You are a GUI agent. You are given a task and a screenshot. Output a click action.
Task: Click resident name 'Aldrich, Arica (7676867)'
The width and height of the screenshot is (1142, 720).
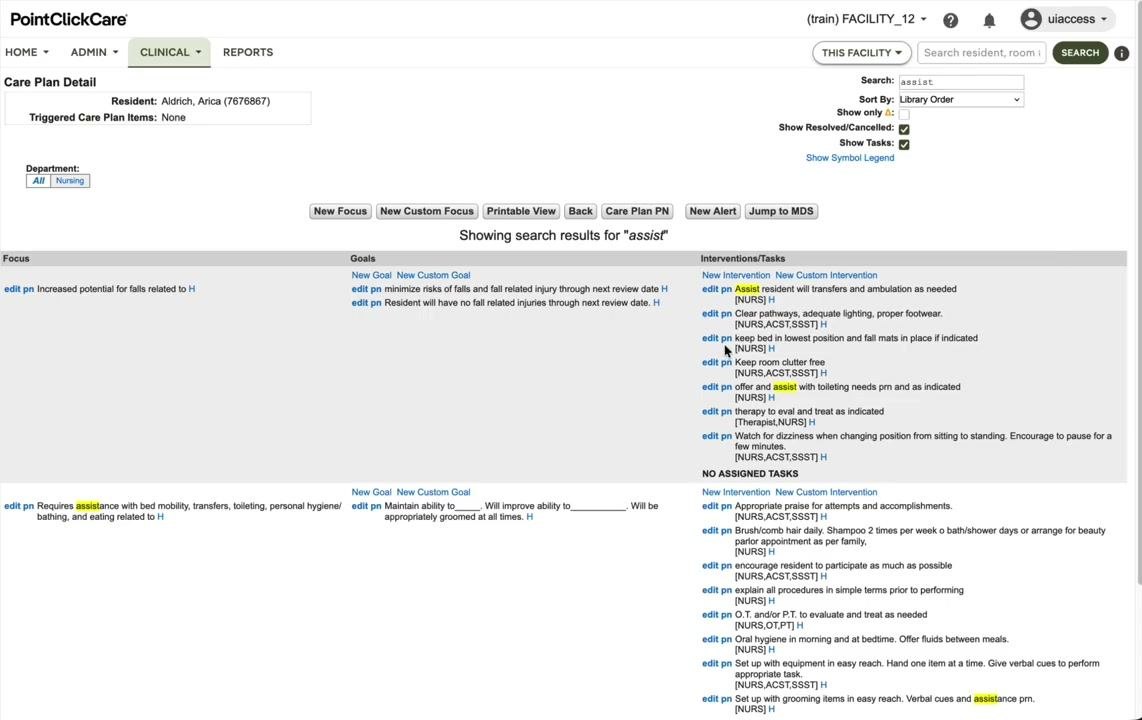point(216,101)
